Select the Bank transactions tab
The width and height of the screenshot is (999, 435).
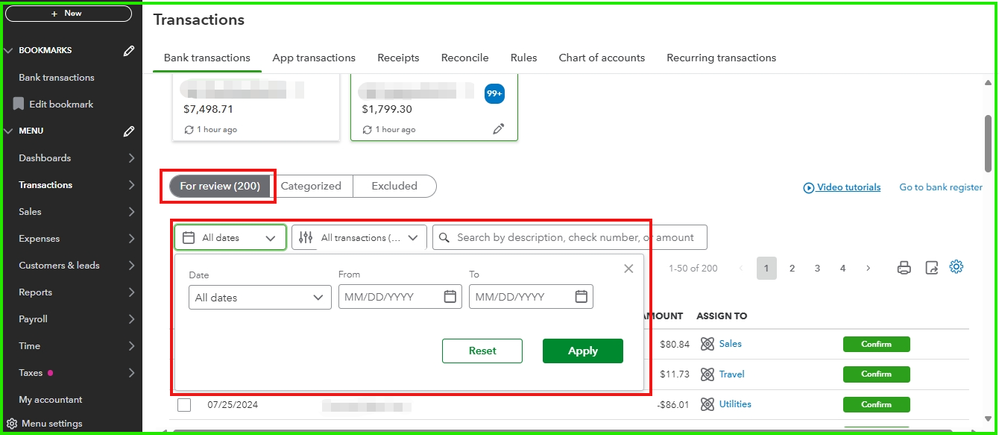tap(207, 58)
